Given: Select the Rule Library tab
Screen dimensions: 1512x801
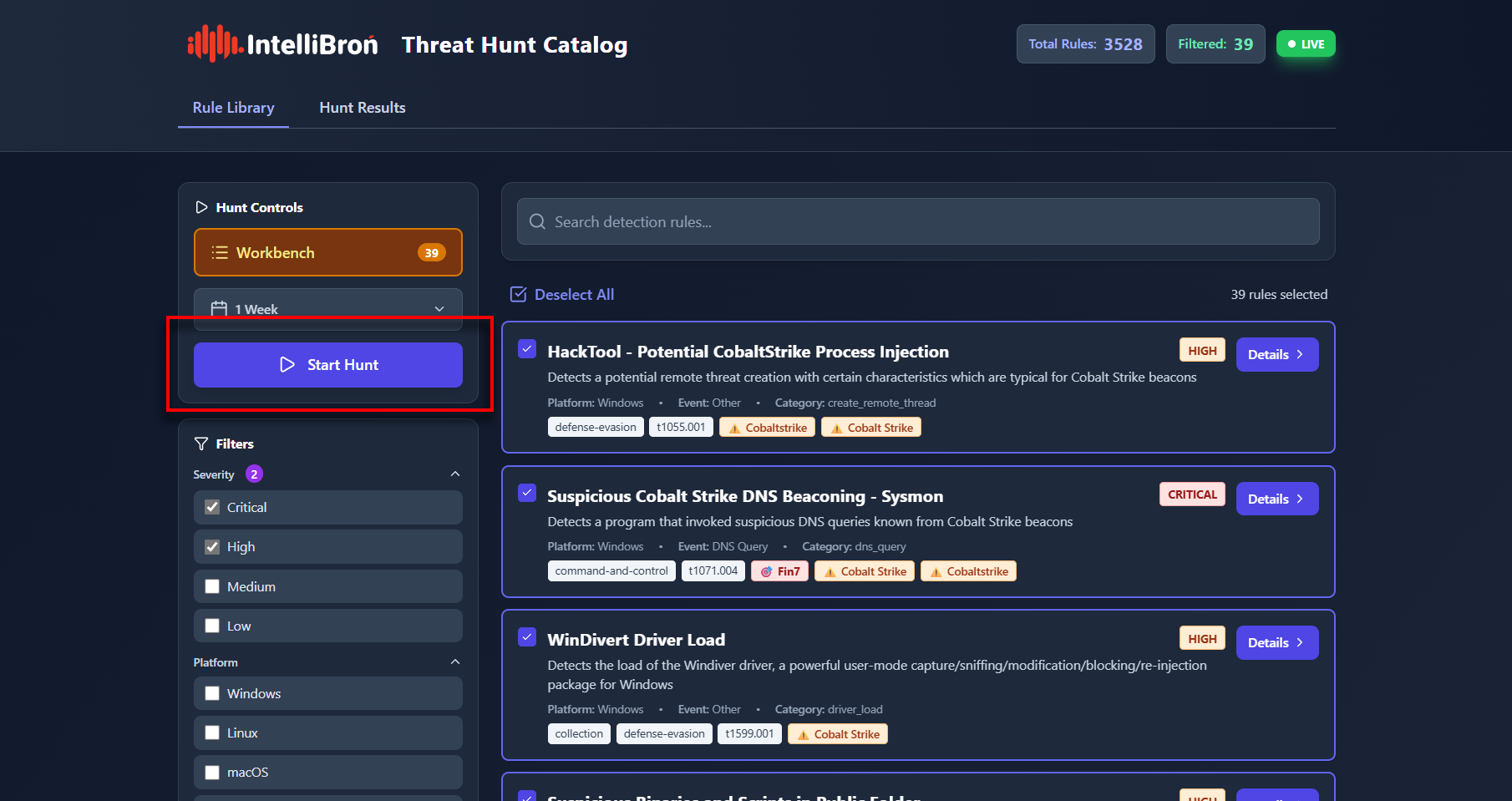Looking at the screenshot, I should 233,108.
